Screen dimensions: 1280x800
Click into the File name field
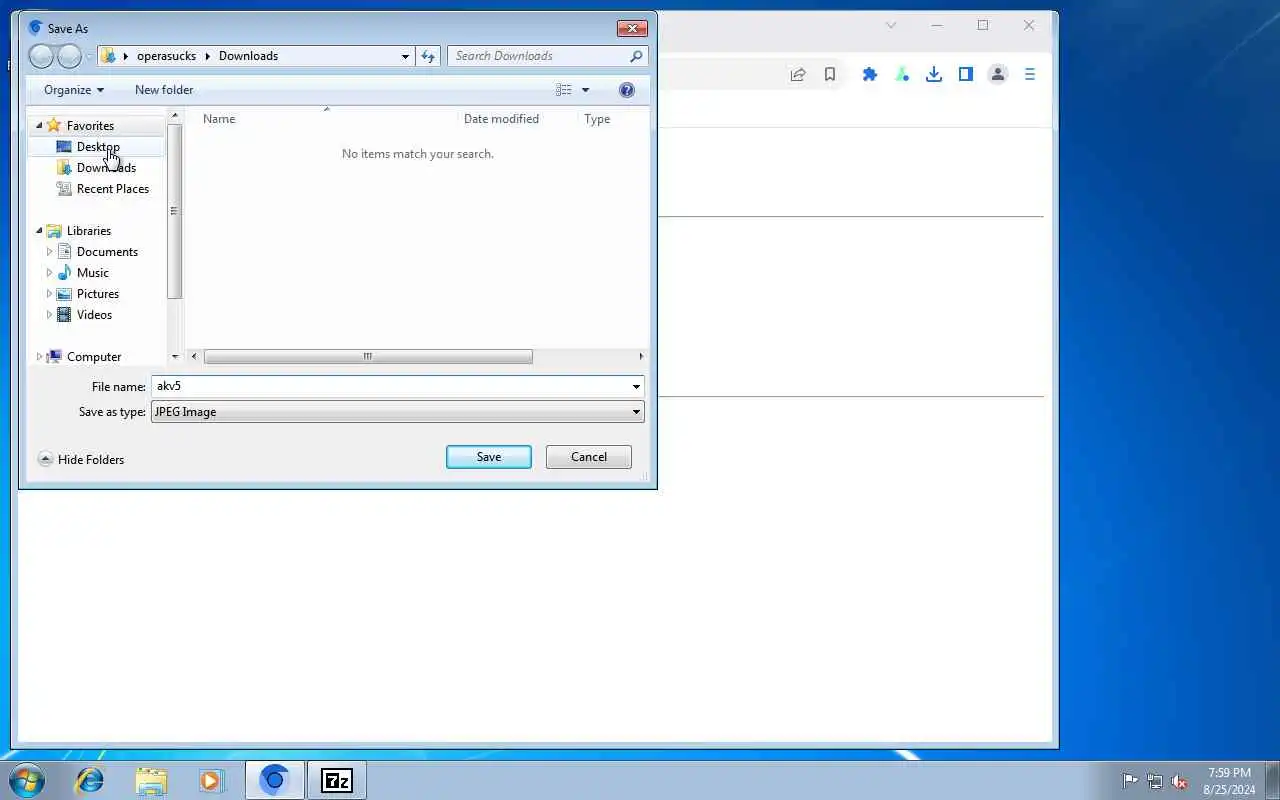point(390,386)
